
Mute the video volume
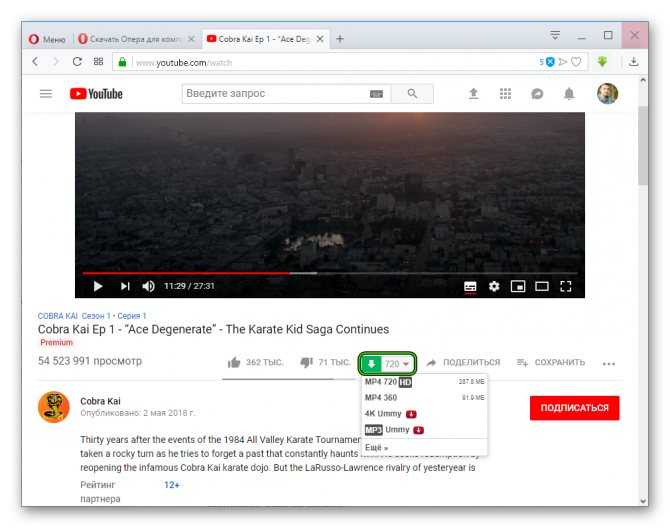tap(148, 286)
